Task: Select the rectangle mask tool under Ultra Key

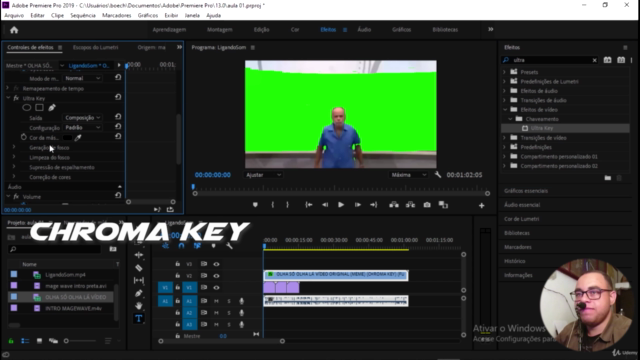Action: [39, 108]
